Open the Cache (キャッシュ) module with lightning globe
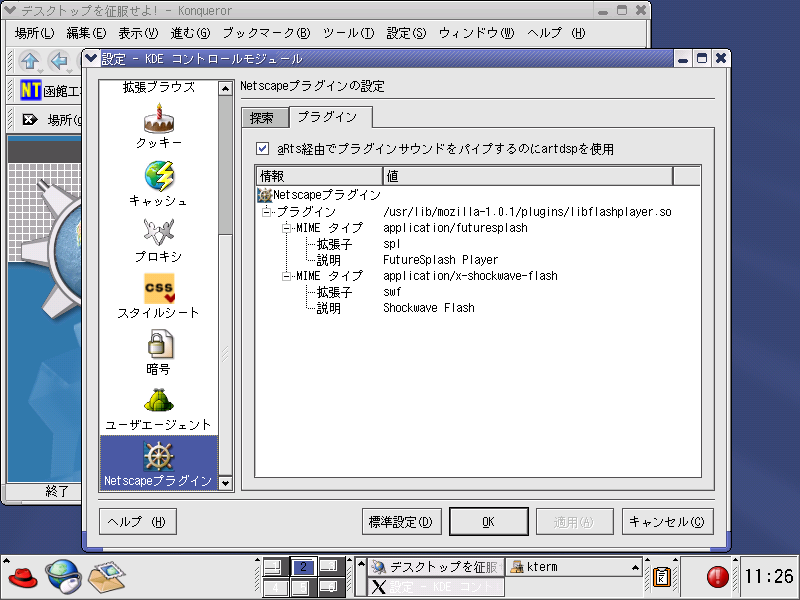 159,183
